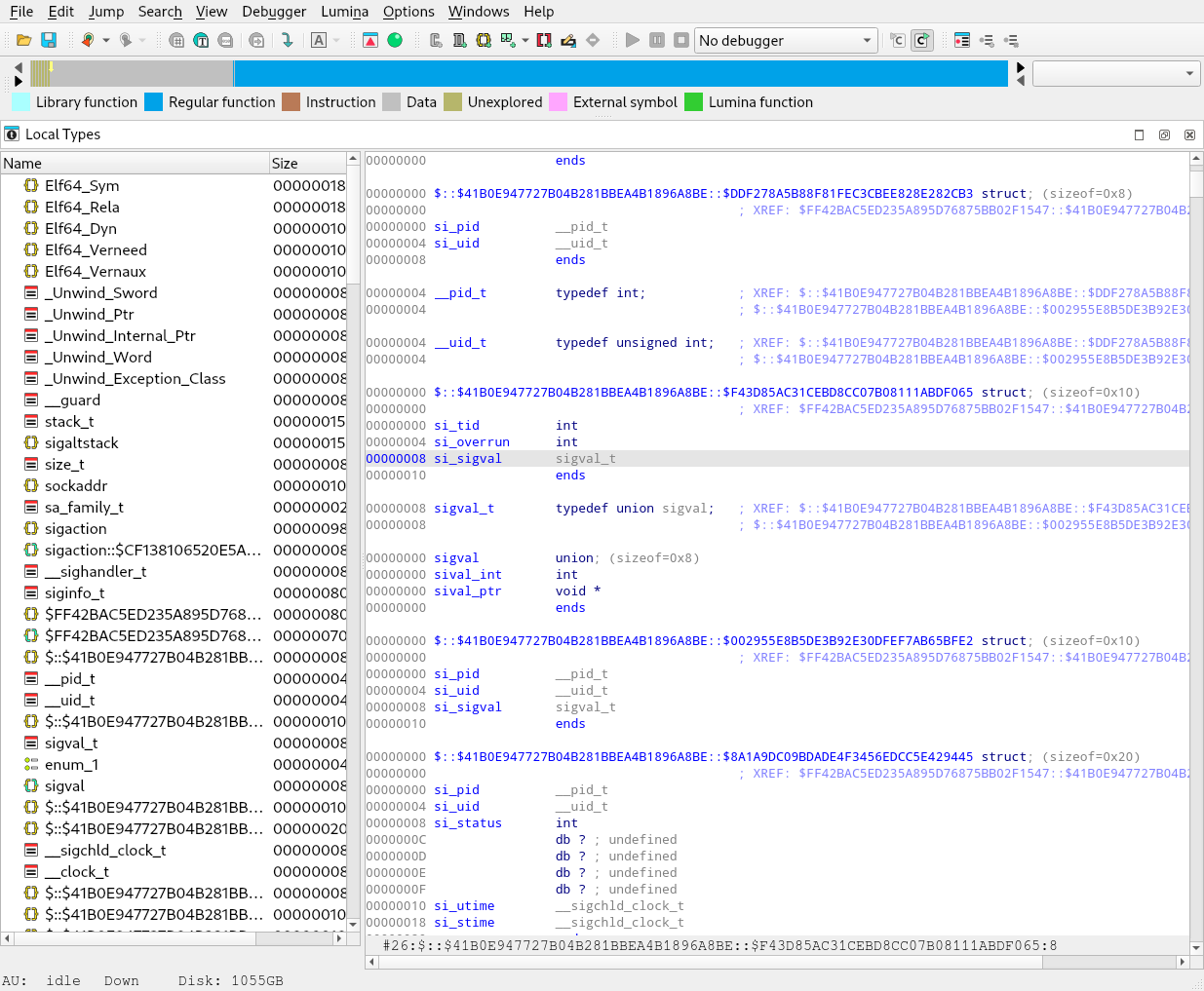This screenshot has width=1204, height=991.
Task: Click the round grid view icon
Action: pos(176,40)
